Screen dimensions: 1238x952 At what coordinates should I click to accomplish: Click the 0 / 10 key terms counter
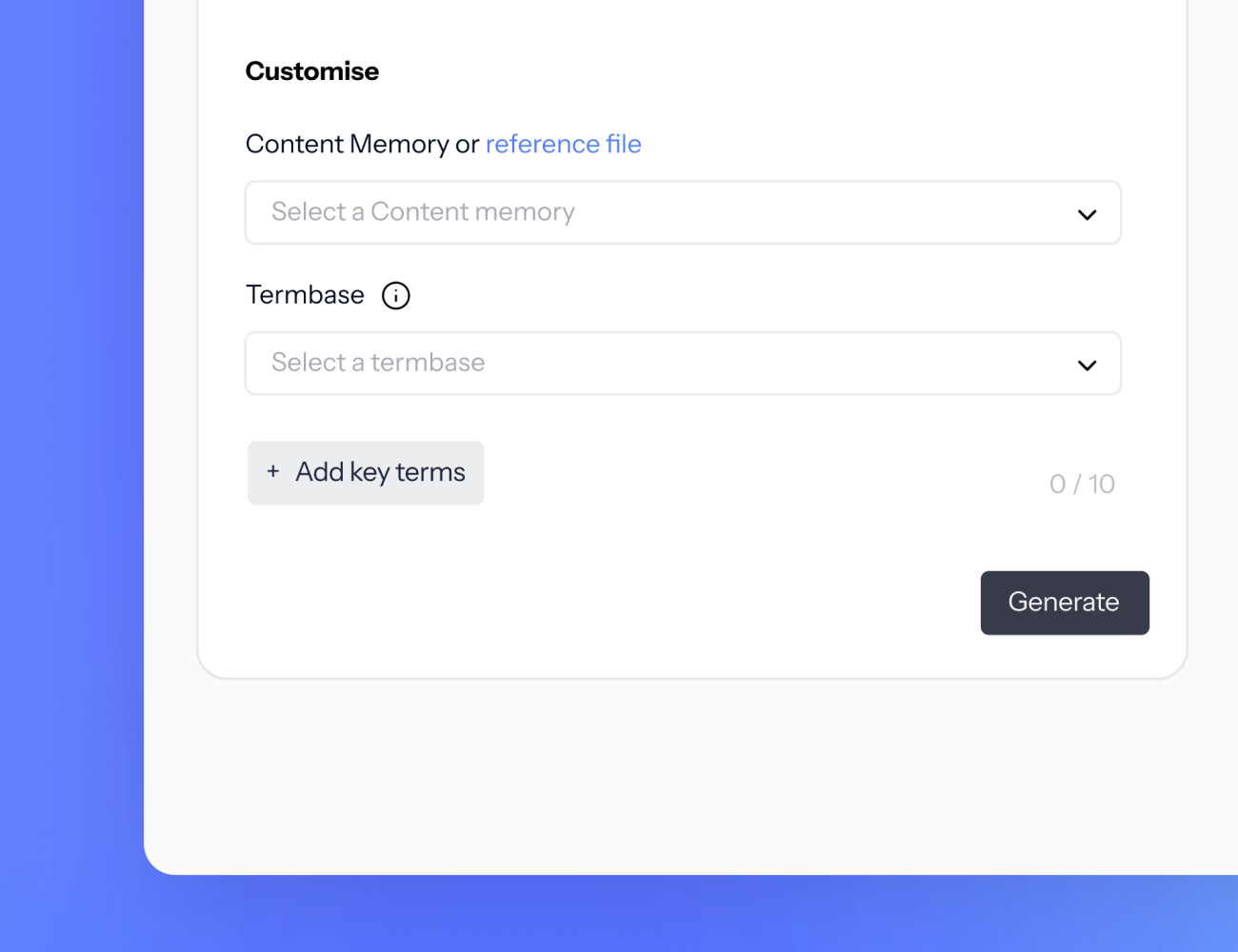(1082, 485)
